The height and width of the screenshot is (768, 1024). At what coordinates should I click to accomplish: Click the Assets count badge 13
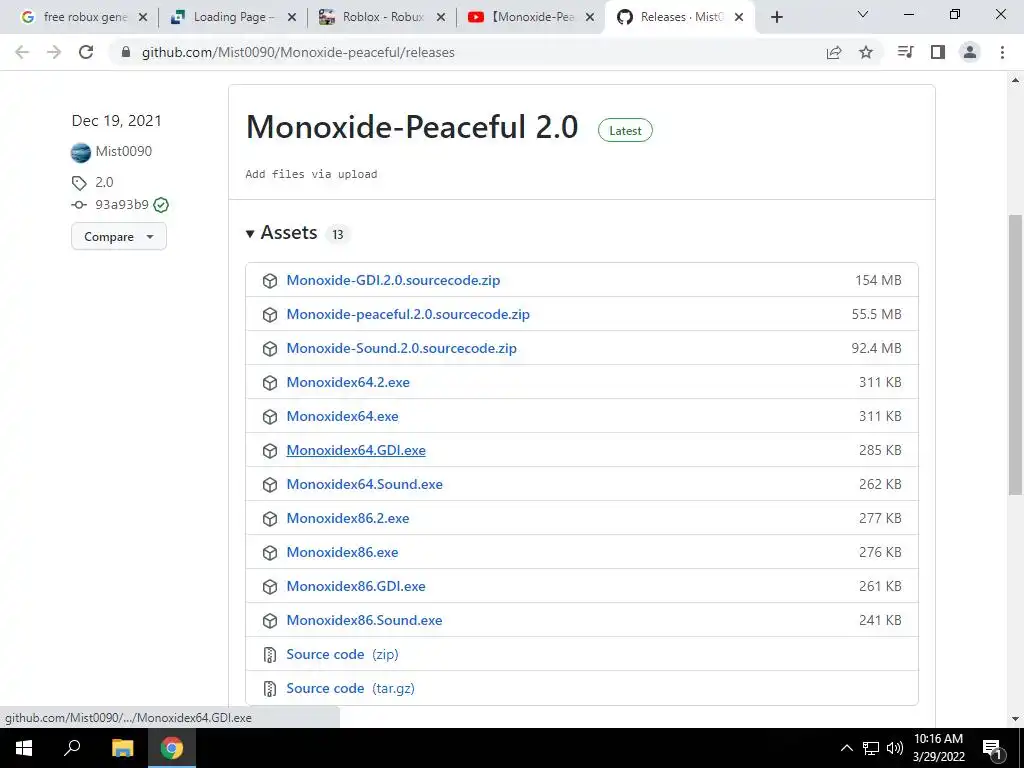click(x=338, y=234)
